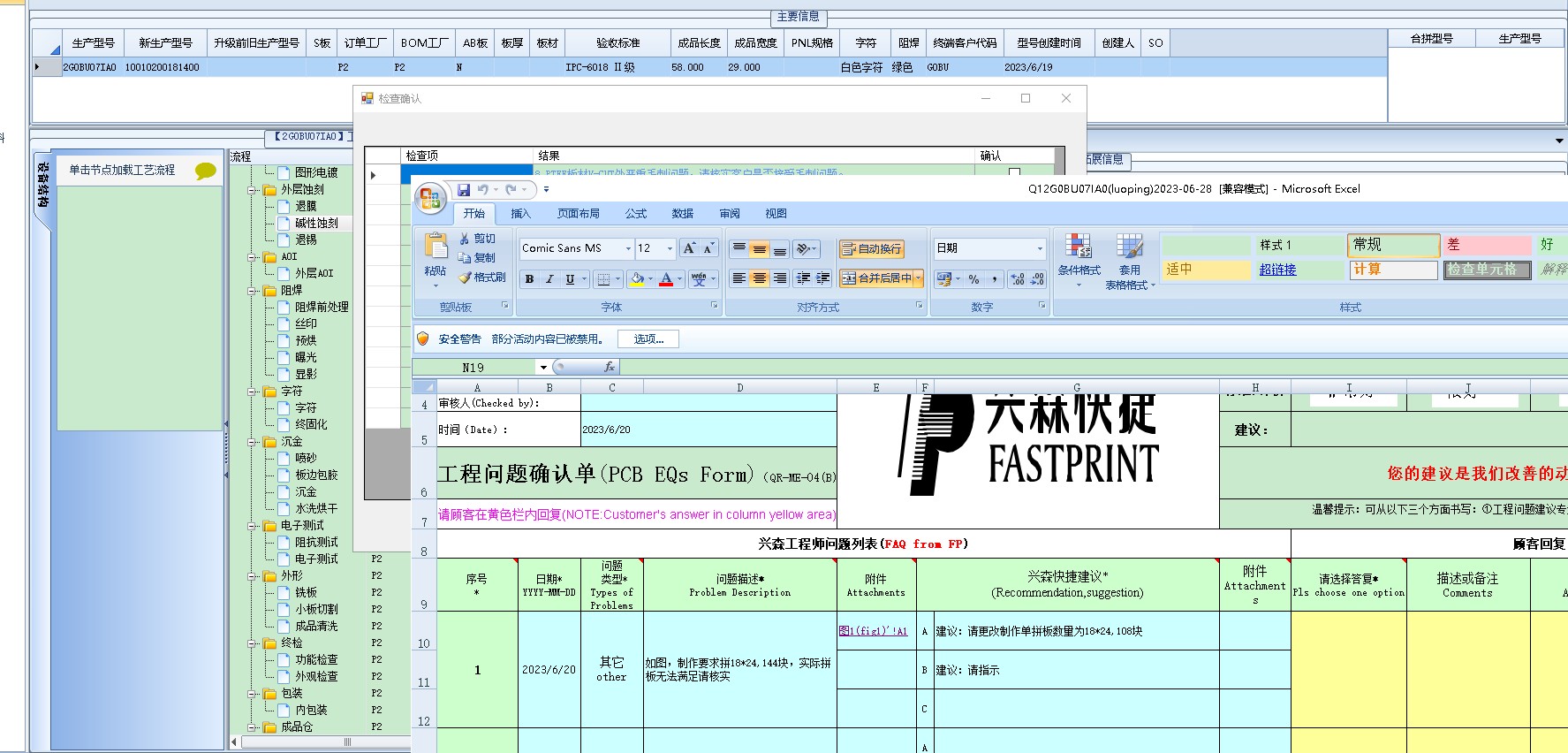Align text to middle of cell
Image resolution: width=1568 pixels, height=753 pixels.
[x=760, y=249]
